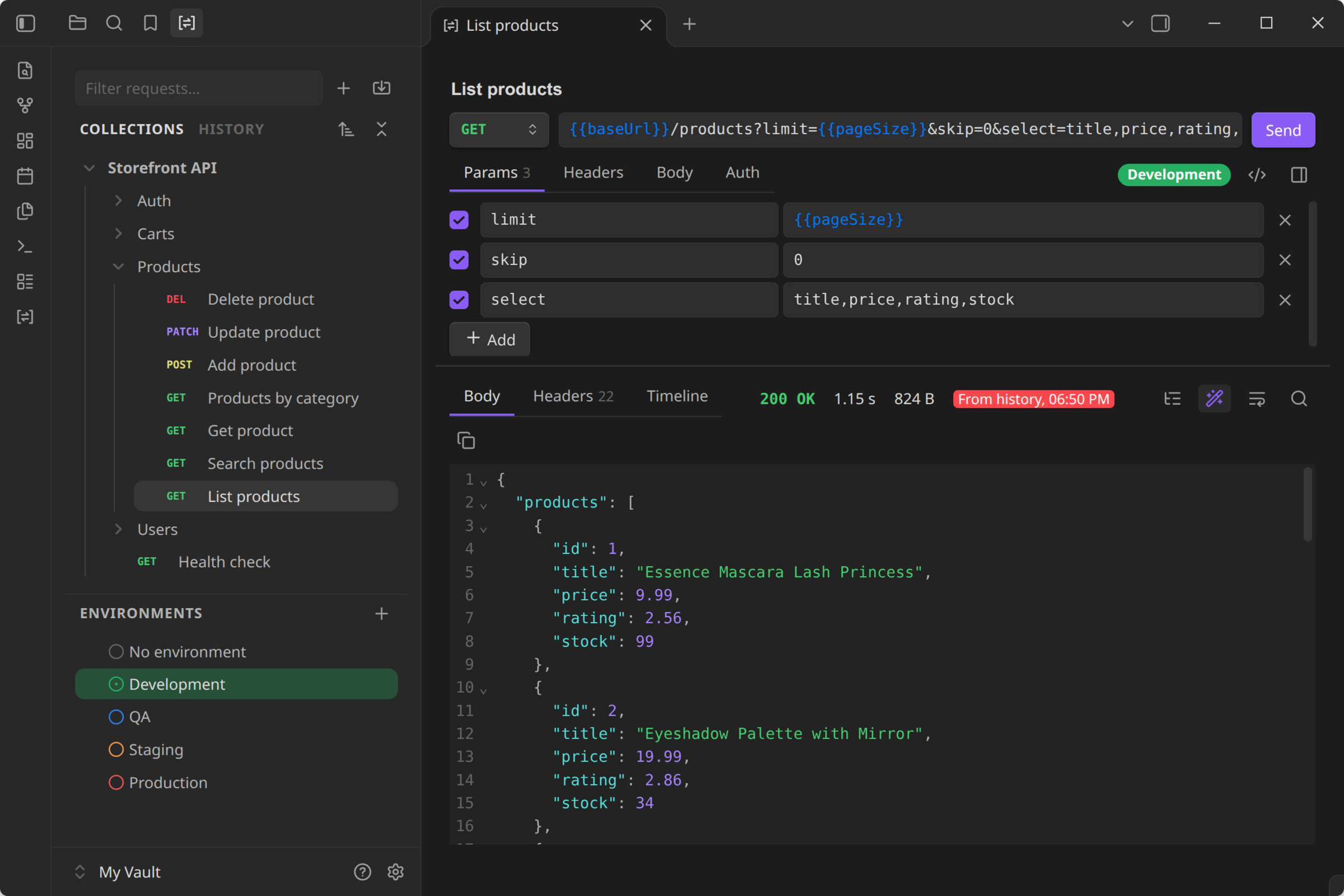Toggle word wrap icon in response toolbar
The width and height of the screenshot is (1344, 896).
1257,398
